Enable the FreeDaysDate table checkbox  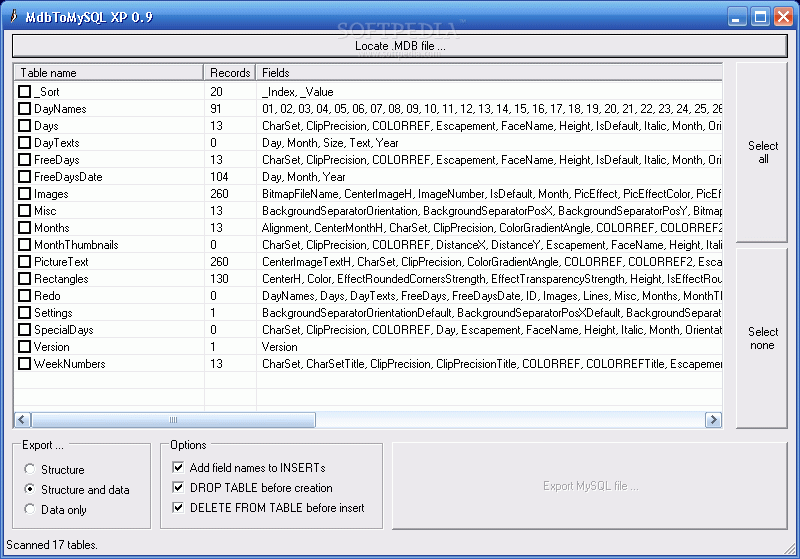tap(24, 176)
